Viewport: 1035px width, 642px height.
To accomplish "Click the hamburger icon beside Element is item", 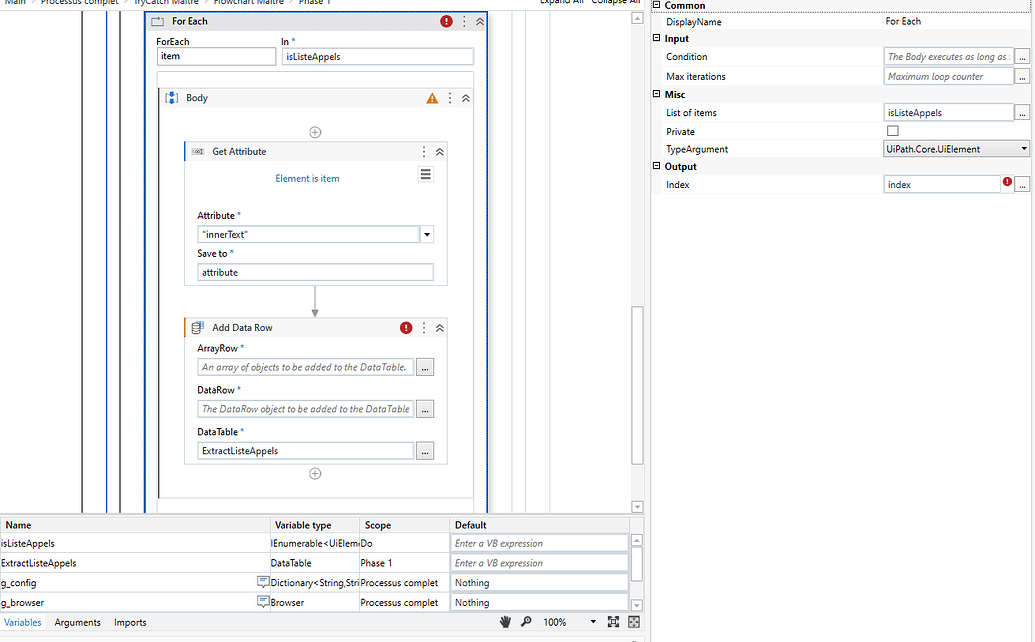I will coord(425,175).
